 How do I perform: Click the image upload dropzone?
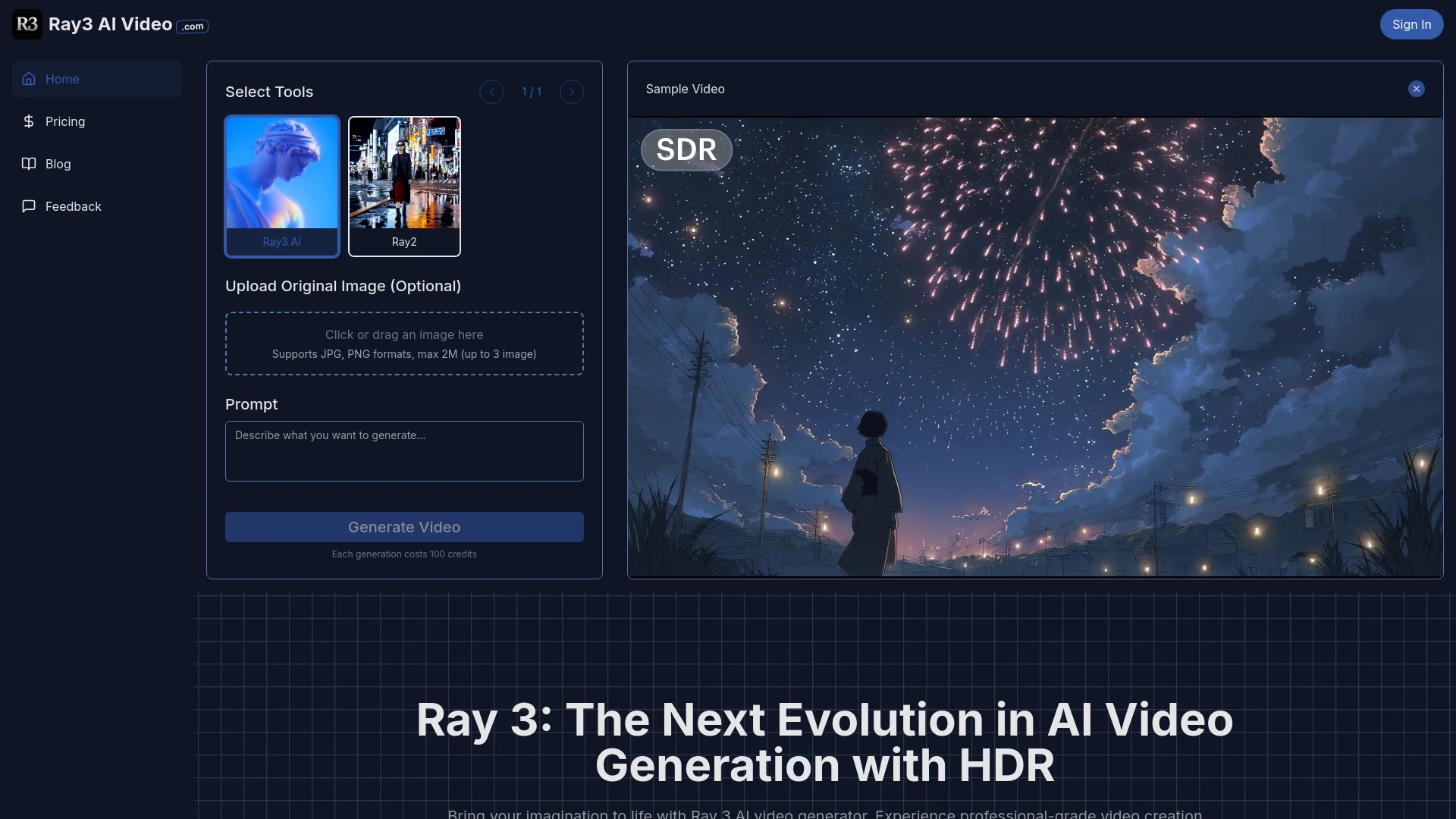click(x=404, y=343)
